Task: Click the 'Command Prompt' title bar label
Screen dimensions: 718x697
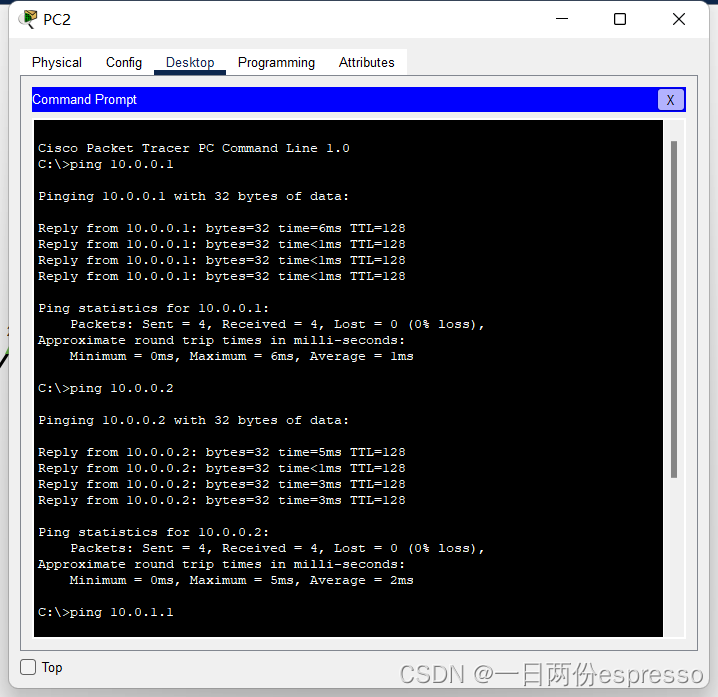Action: pyautogui.click(x=84, y=99)
